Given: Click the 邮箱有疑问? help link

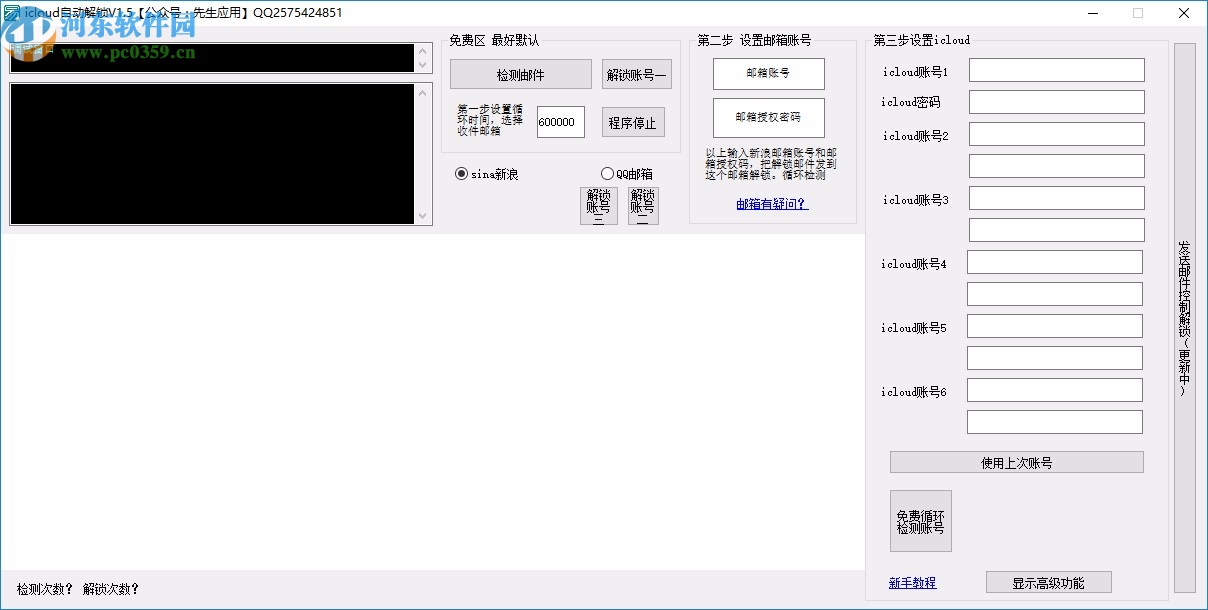Looking at the screenshot, I should tap(770, 205).
